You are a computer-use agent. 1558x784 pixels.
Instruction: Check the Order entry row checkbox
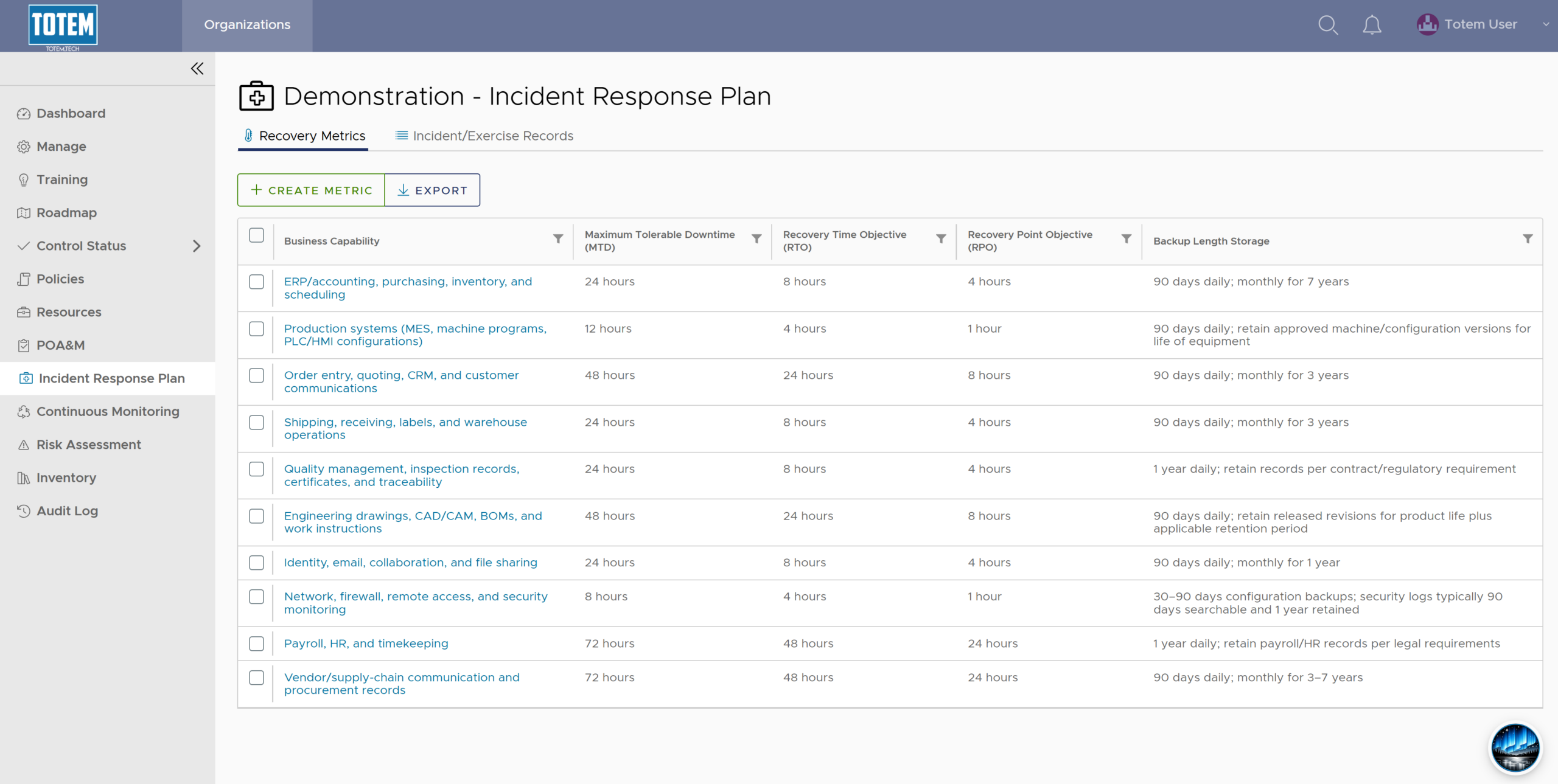pyautogui.click(x=256, y=375)
